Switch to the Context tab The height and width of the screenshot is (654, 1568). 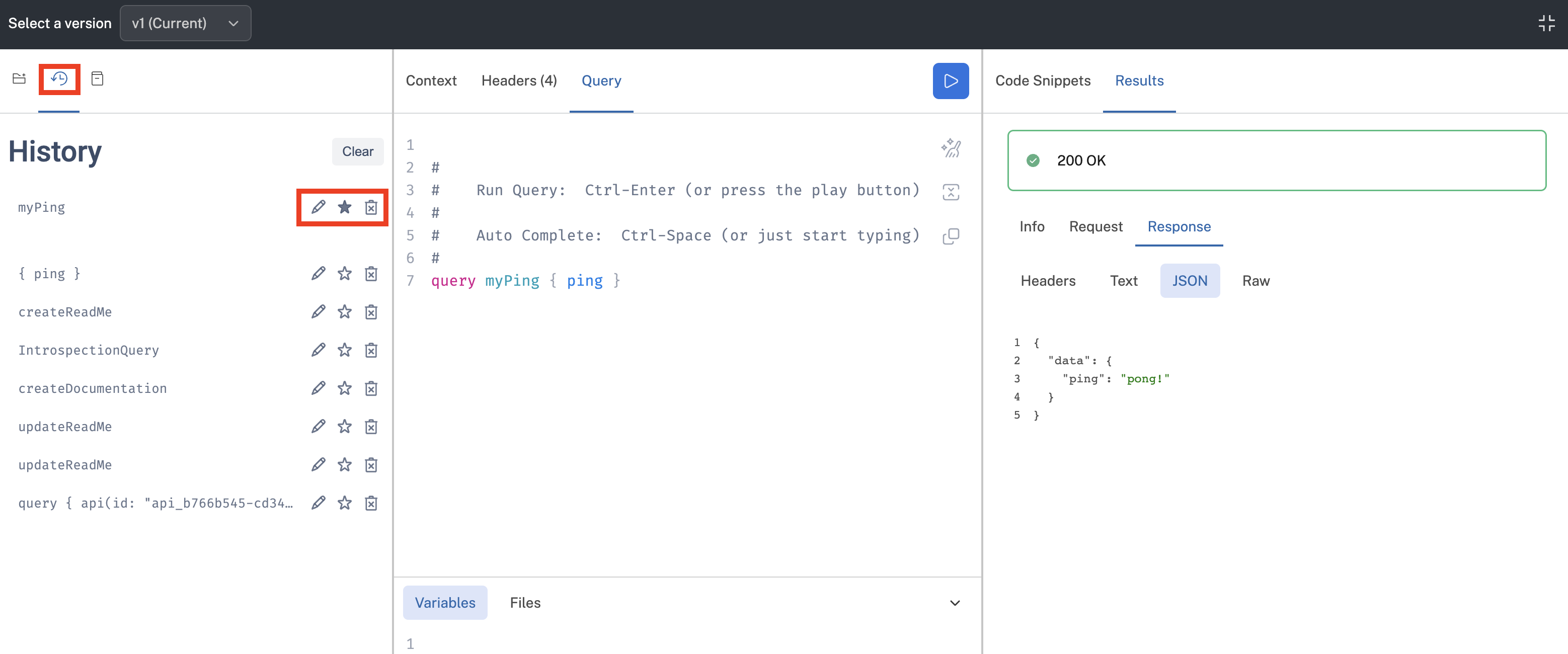pyautogui.click(x=430, y=80)
